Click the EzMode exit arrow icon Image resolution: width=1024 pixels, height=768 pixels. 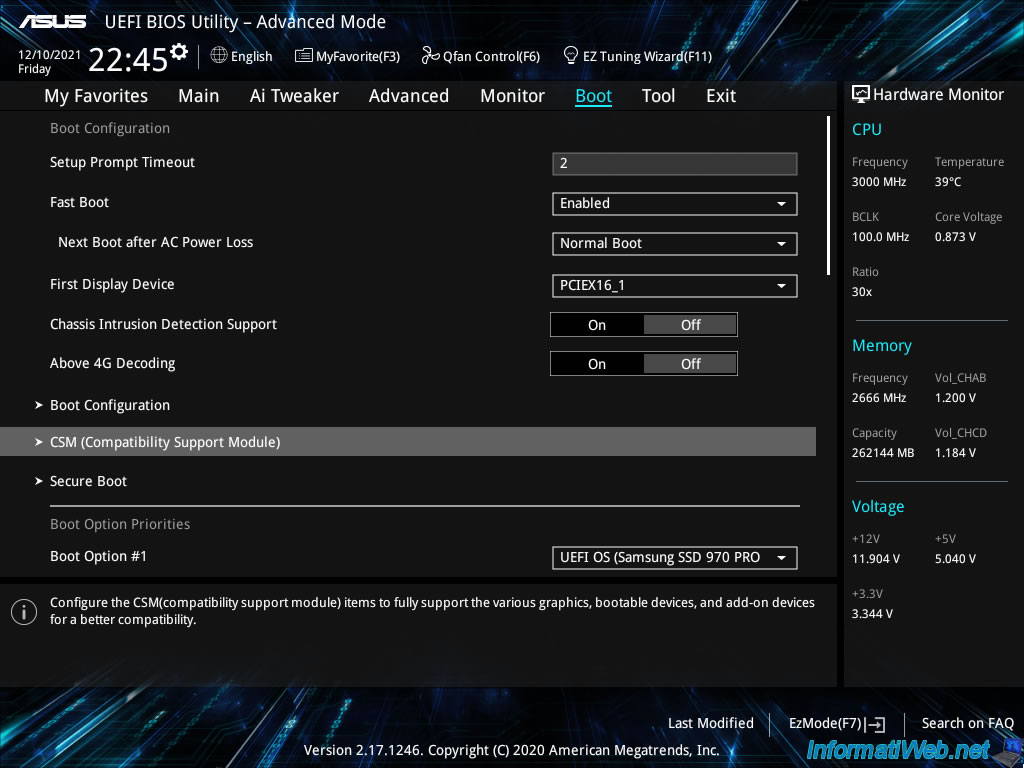(876, 724)
